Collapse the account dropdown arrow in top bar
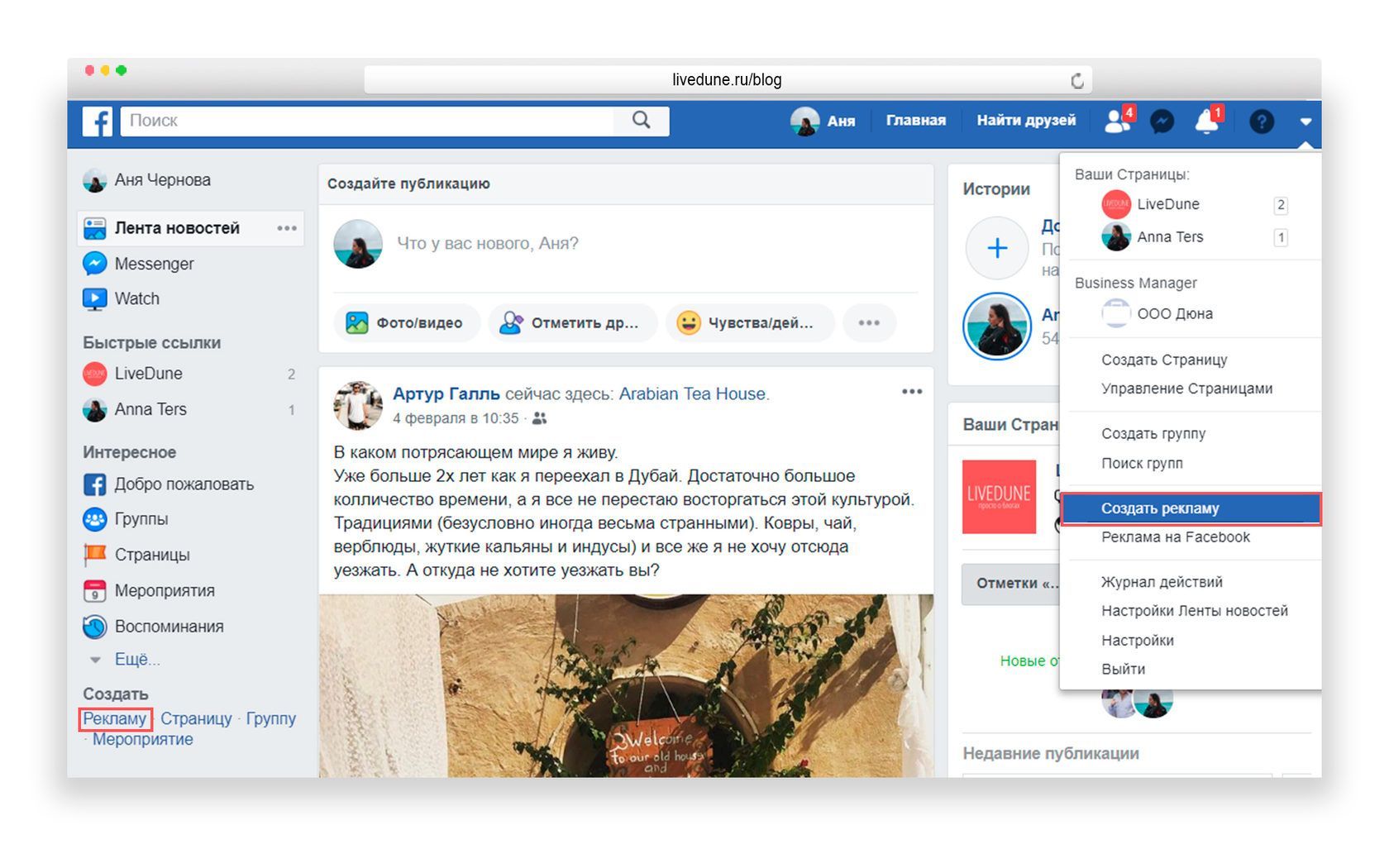Image resolution: width=1389 pixels, height=868 pixels. pyautogui.click(x=1305, y=122)
